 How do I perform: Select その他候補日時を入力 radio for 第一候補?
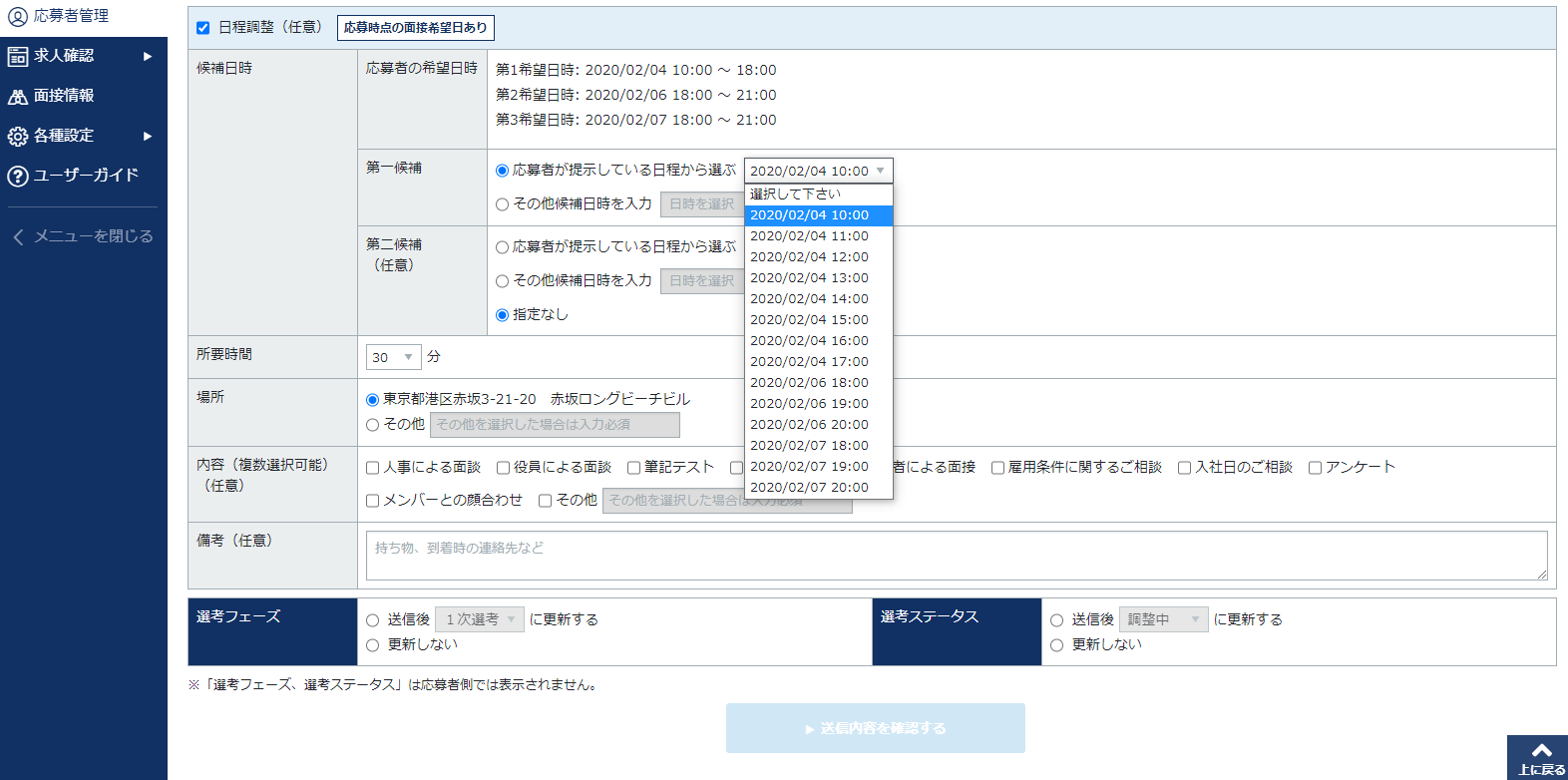[502, 204]
